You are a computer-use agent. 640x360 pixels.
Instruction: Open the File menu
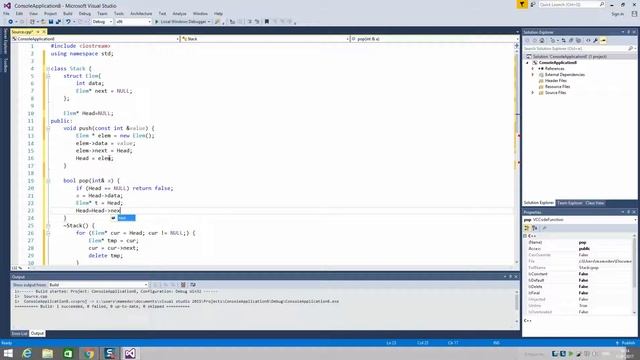[6, 13]
